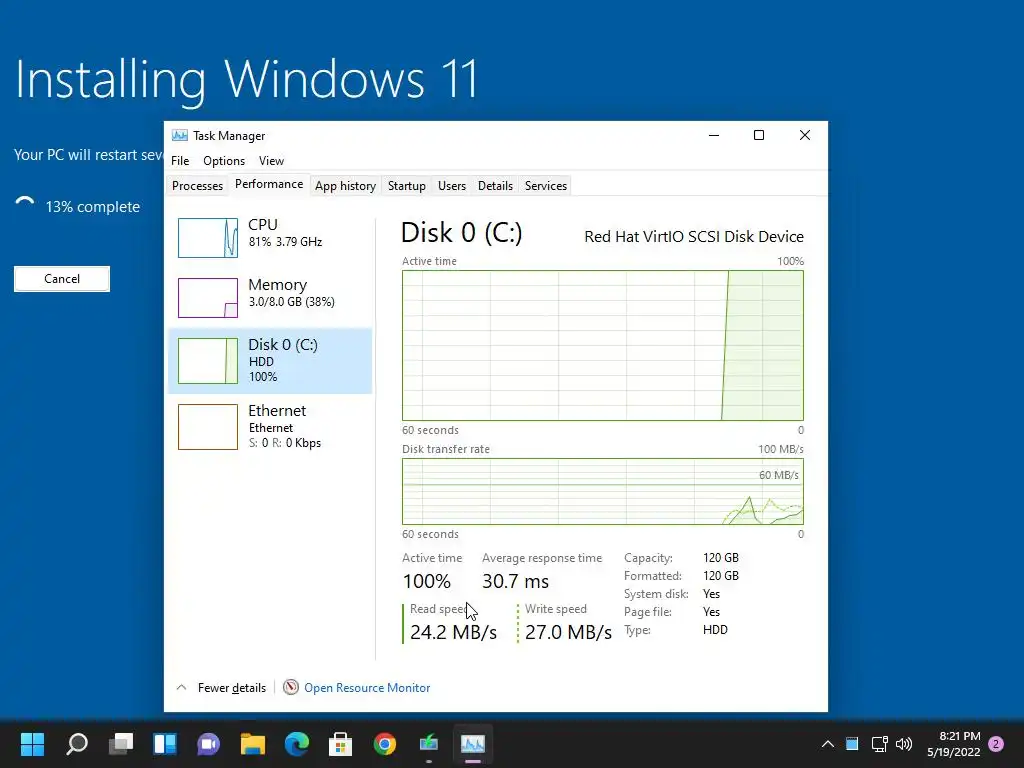Switch to the Processes tab
This screenshot has height=768, width=1024.
(197, 185)
